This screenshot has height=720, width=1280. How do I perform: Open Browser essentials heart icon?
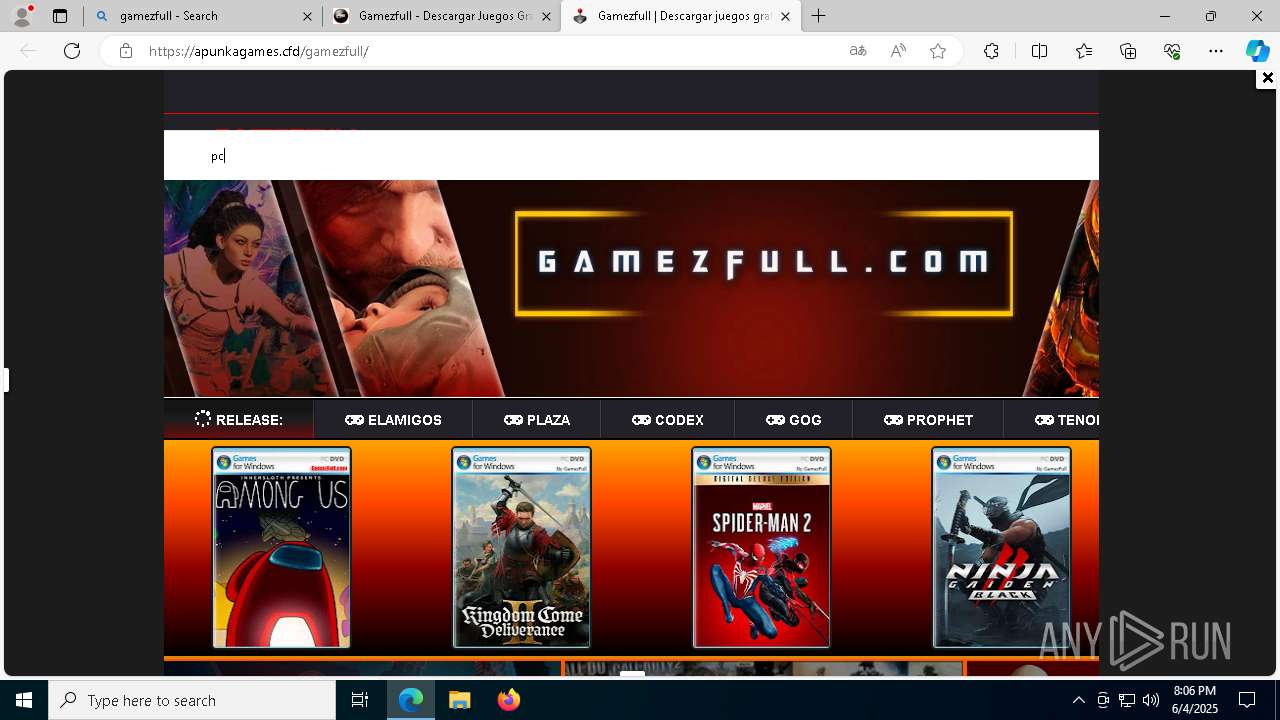point(1172,51)
